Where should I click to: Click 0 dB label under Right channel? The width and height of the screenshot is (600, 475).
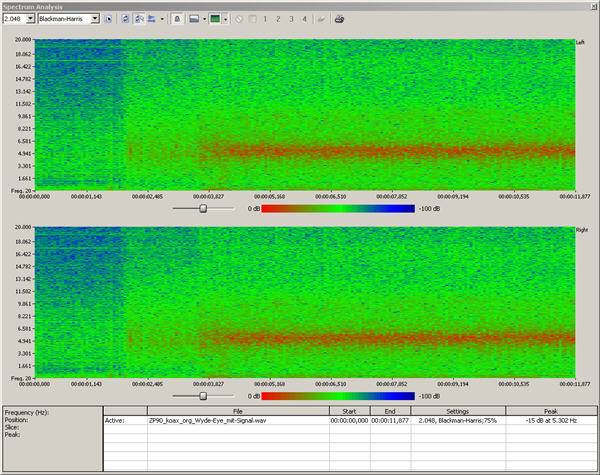coord(254,396)
